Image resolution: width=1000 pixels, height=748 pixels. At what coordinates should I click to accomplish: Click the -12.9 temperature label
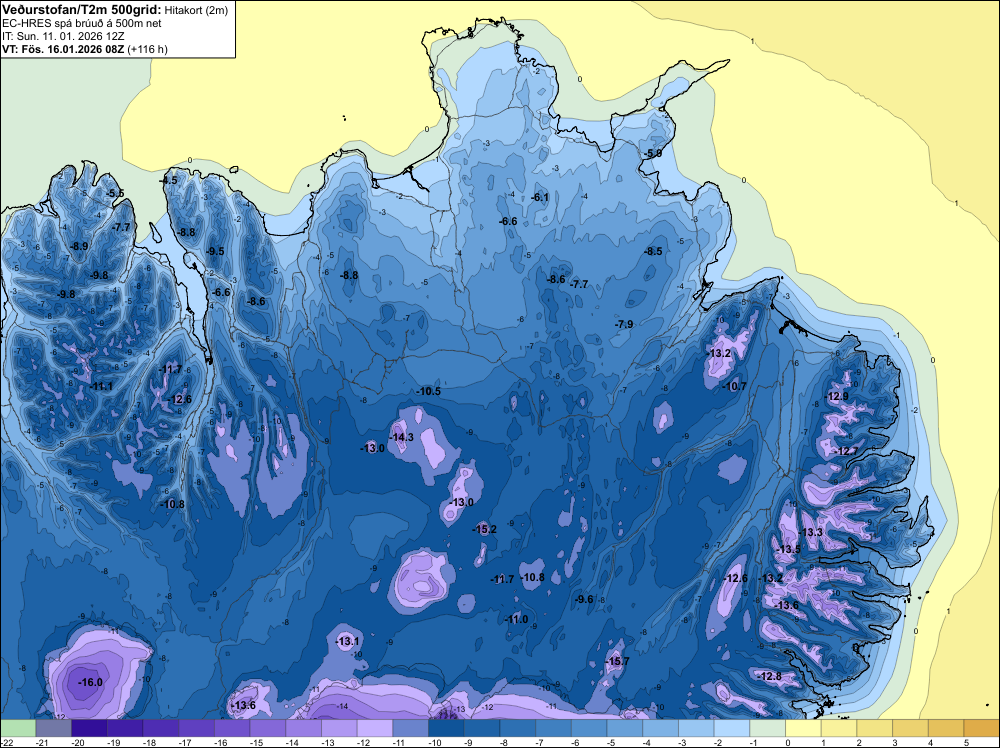(836, 397)
